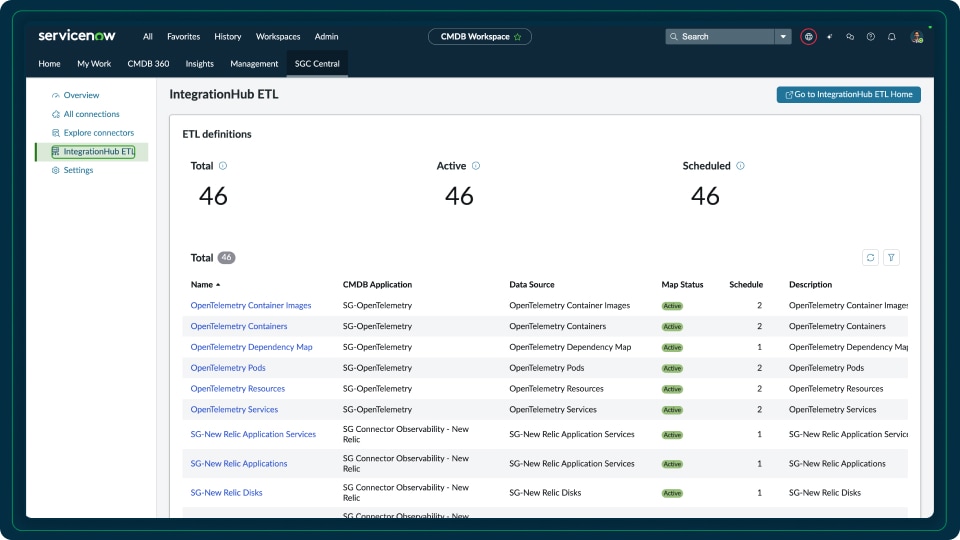The height and width of the screenshot is (540, 960).
Task: Select Overview in the sidebar
Action: tap(81, 96)
